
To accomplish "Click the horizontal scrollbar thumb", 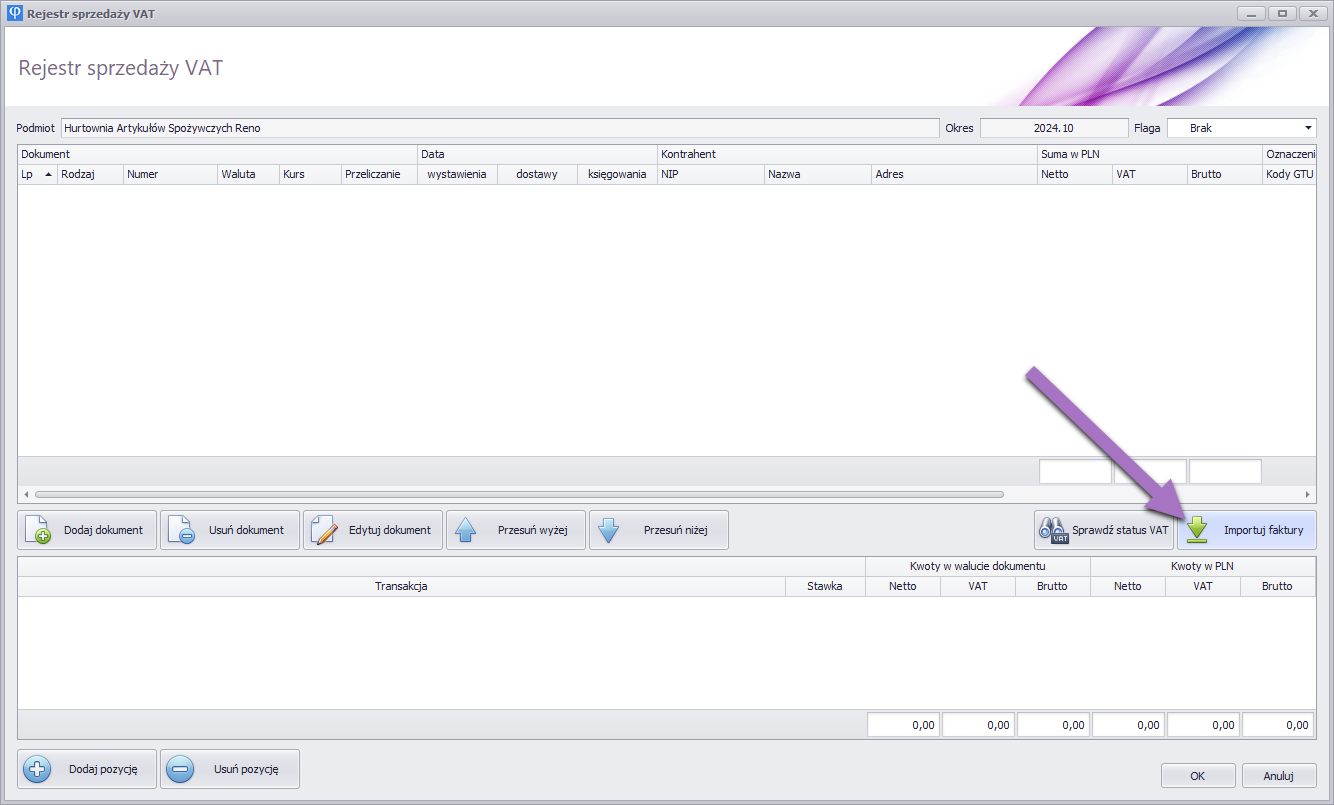I will pos(520,494).
